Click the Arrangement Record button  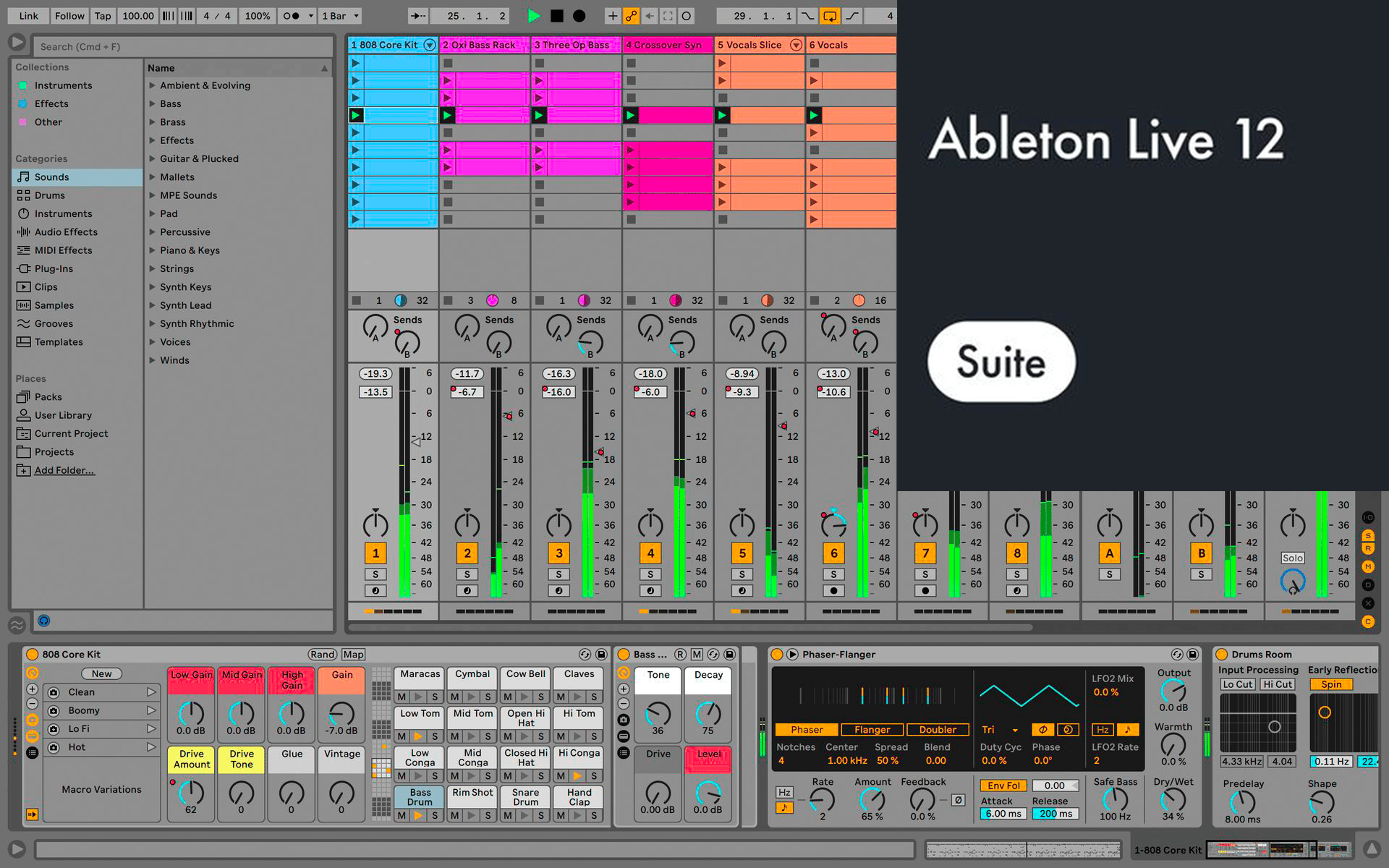579,16
